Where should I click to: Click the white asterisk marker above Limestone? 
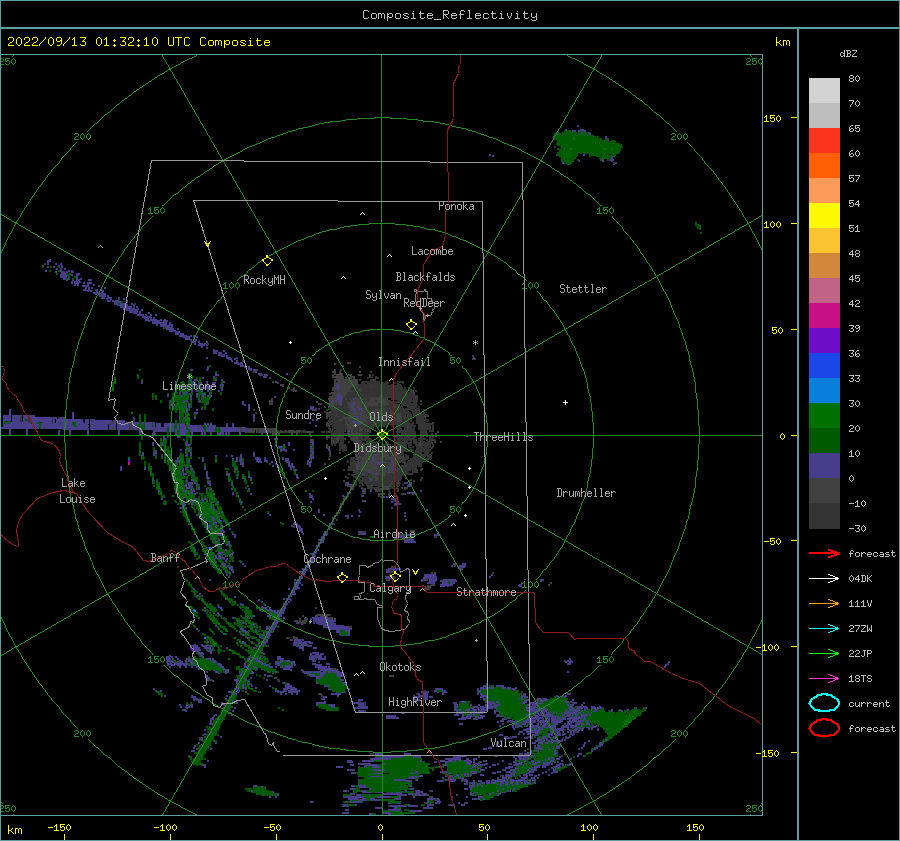click(189, 377)
